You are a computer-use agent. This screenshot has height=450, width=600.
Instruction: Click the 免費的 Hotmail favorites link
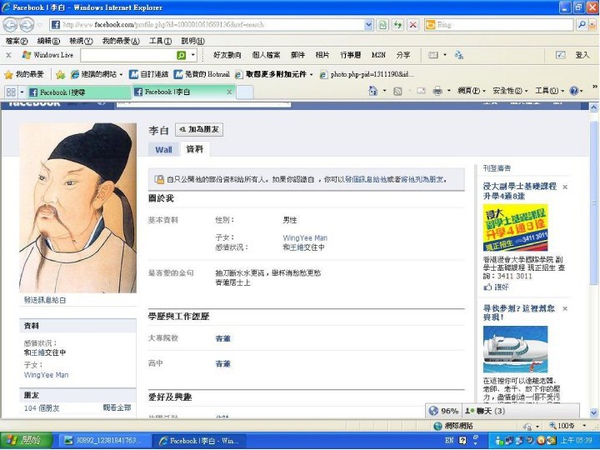[202, 74]
